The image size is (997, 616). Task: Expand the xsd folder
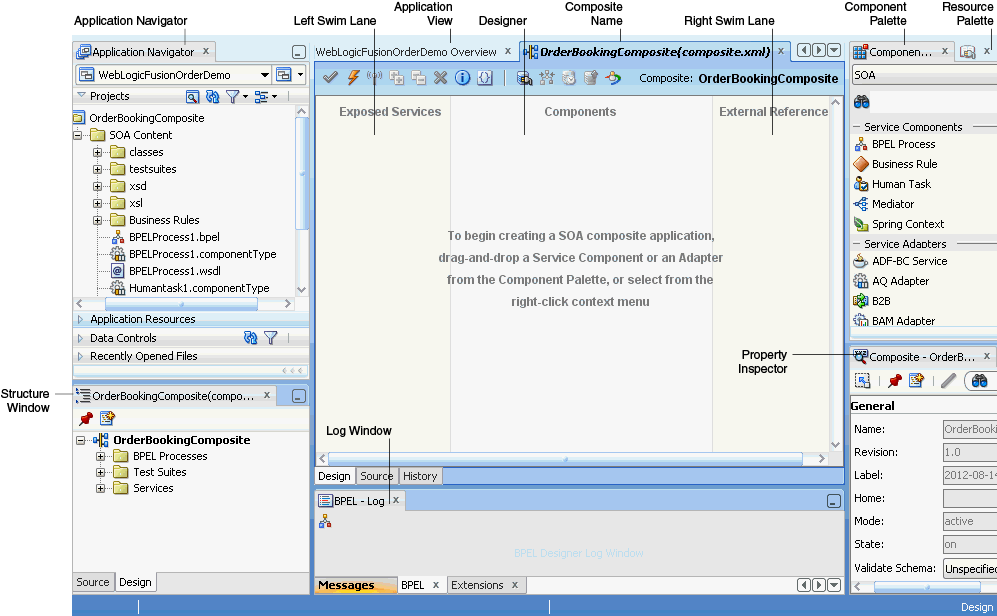pos(97,187)
